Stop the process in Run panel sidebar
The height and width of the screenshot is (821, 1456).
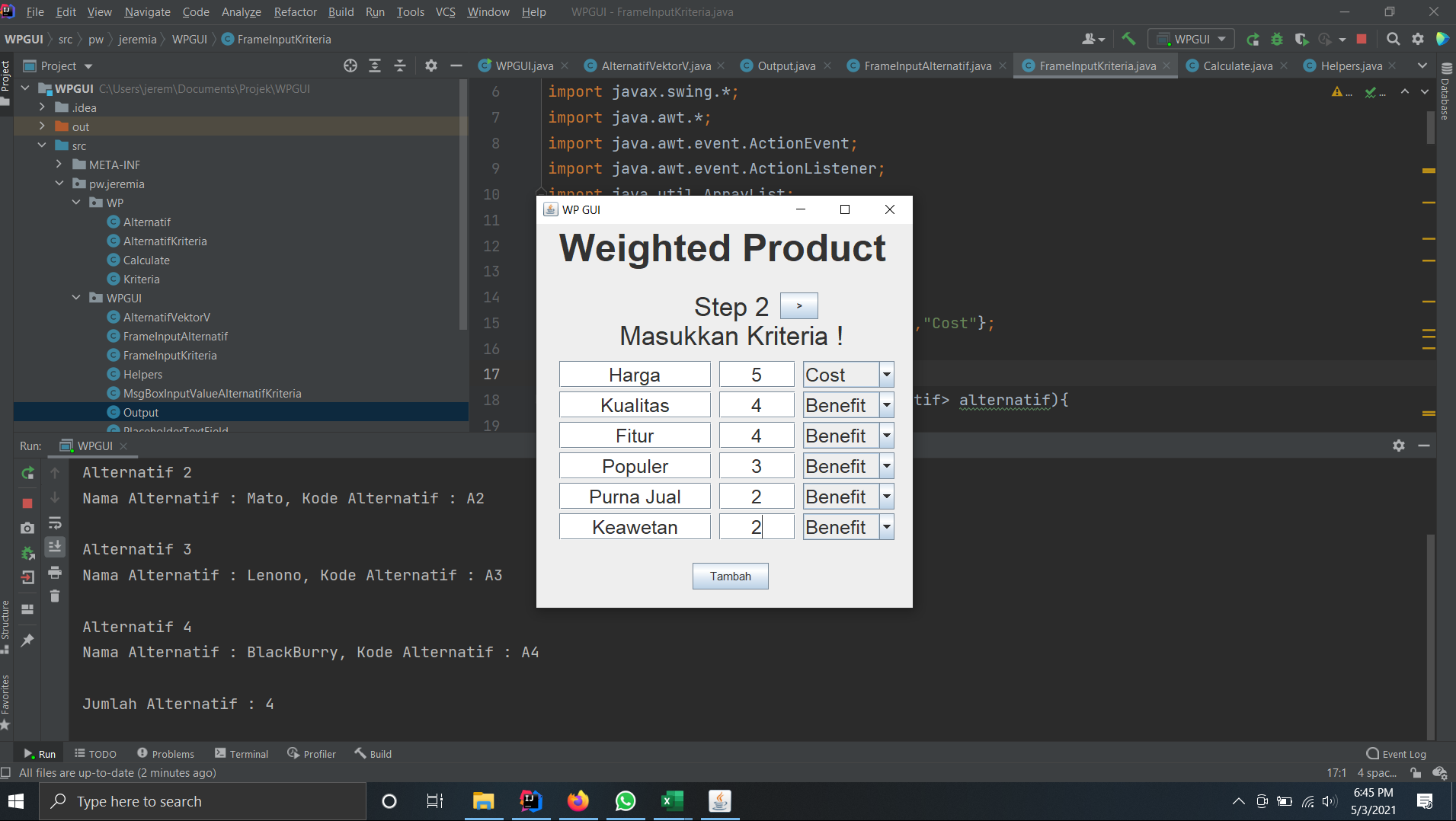27,503
